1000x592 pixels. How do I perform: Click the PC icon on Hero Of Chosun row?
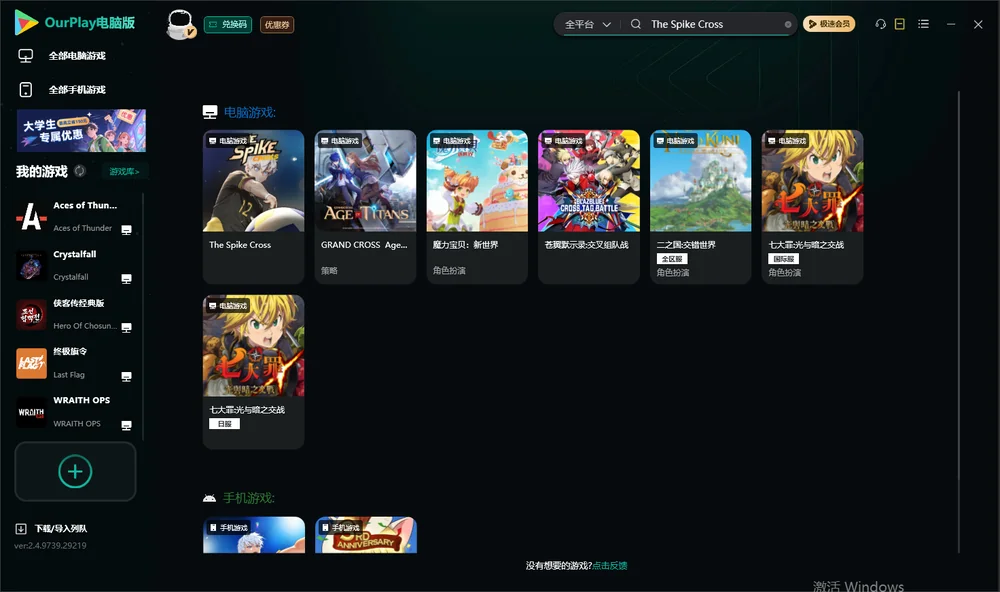point(126,327)
